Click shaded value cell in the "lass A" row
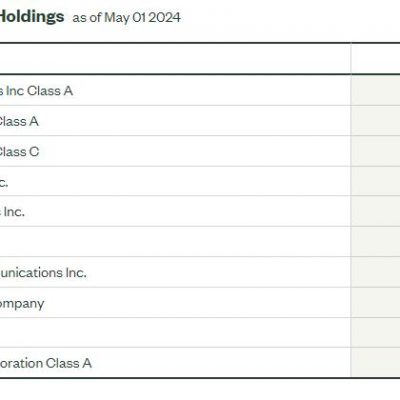The image size is (400, 400). tap(375, 121)
